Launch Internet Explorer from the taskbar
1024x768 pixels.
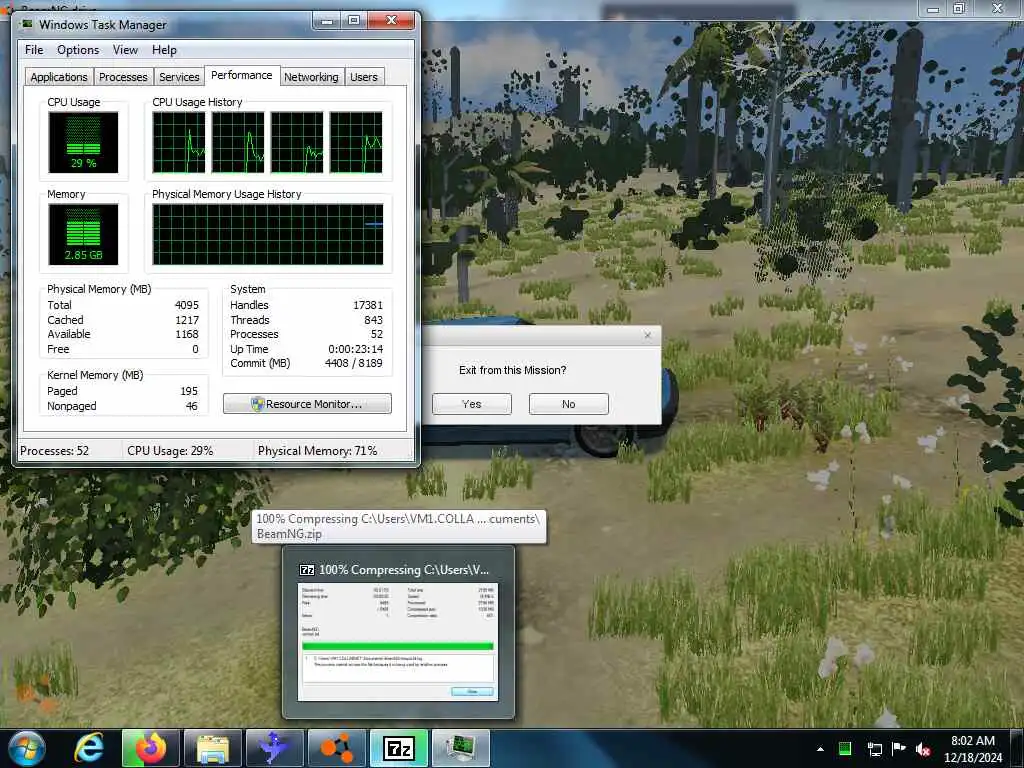pos(89,748)
